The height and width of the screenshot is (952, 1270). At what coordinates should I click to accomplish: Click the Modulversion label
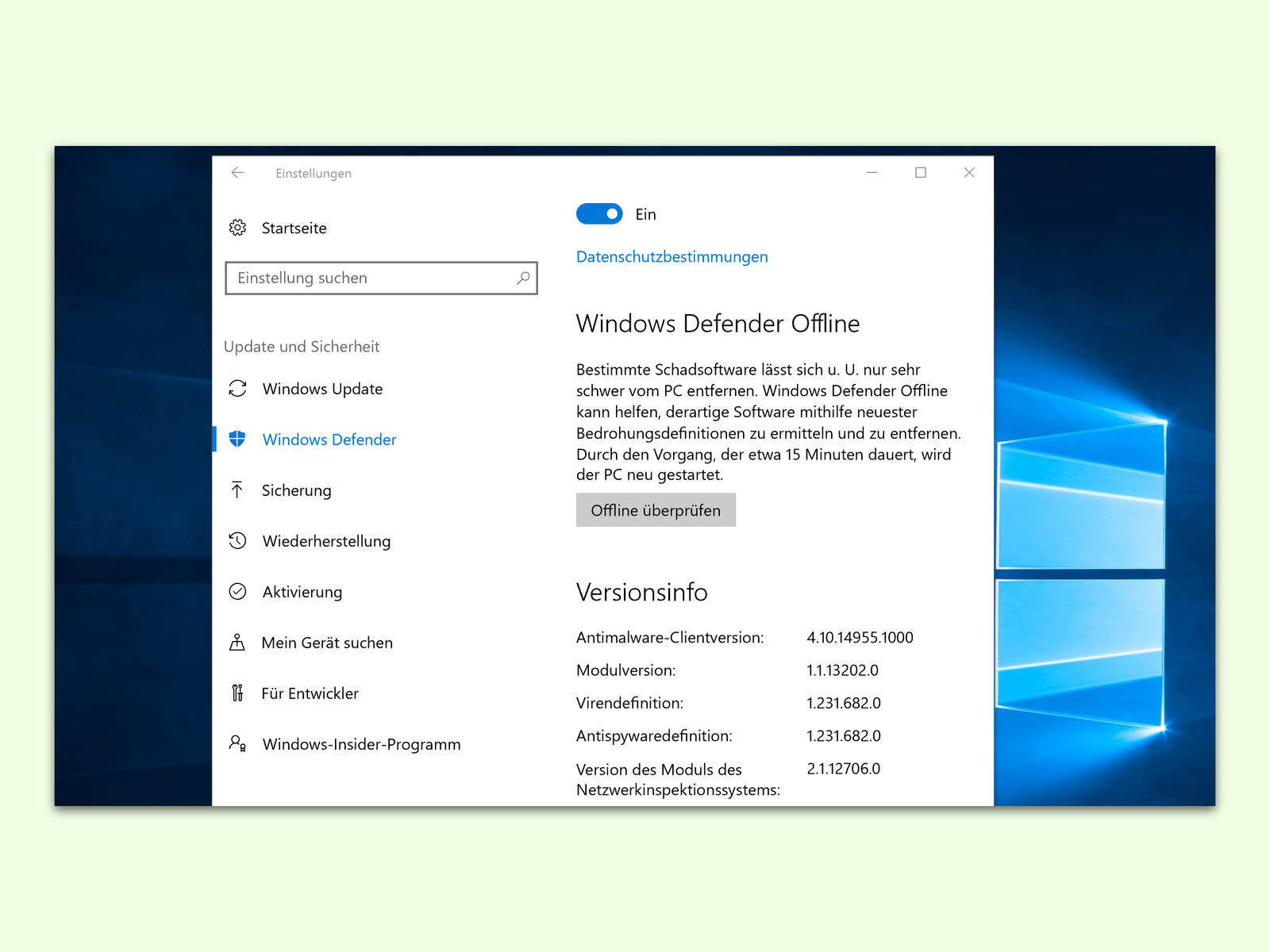626,670
